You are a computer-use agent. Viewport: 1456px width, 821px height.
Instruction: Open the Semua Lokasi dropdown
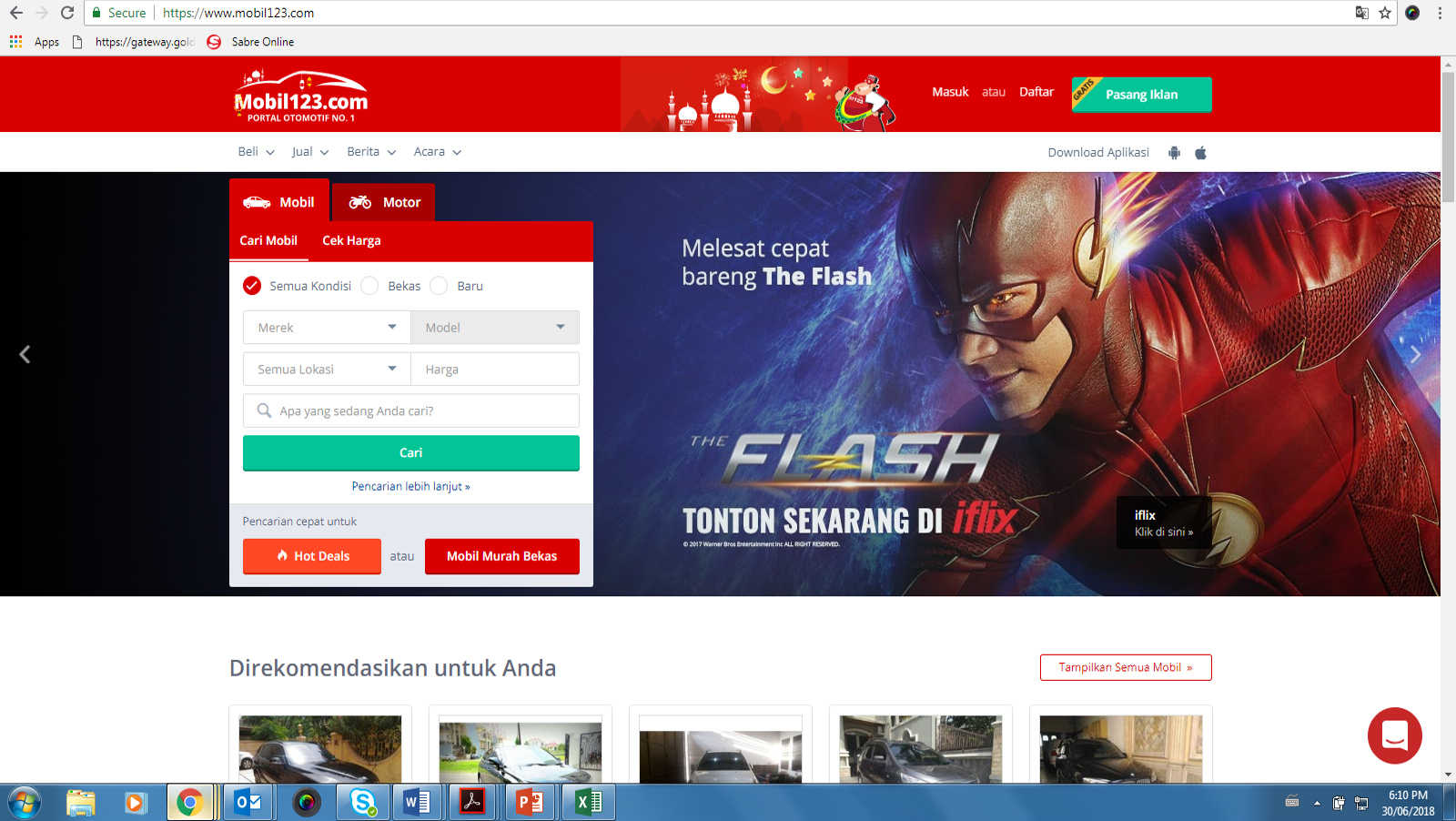click(x=327, y=370)
